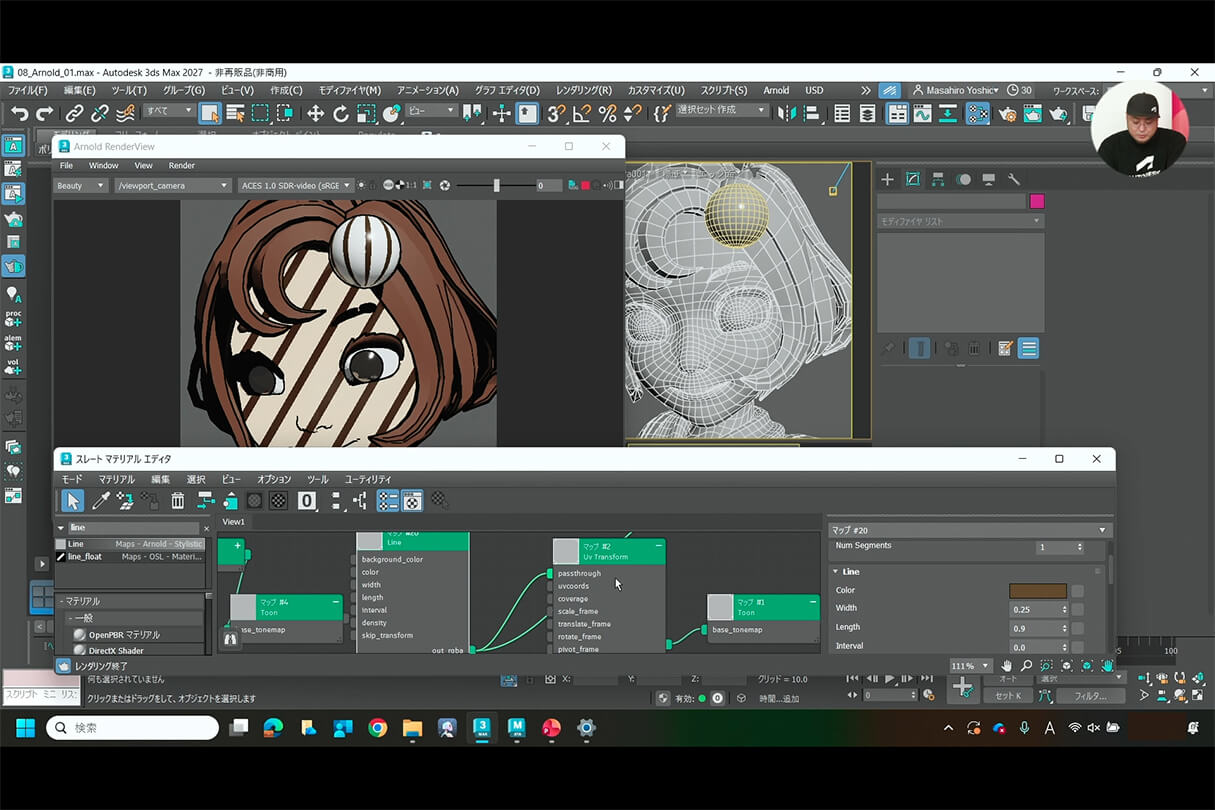This screenshot has width=1215, height=810.
Task: Click the Undo arrow in main toolbar
Action: coord(19,114)
